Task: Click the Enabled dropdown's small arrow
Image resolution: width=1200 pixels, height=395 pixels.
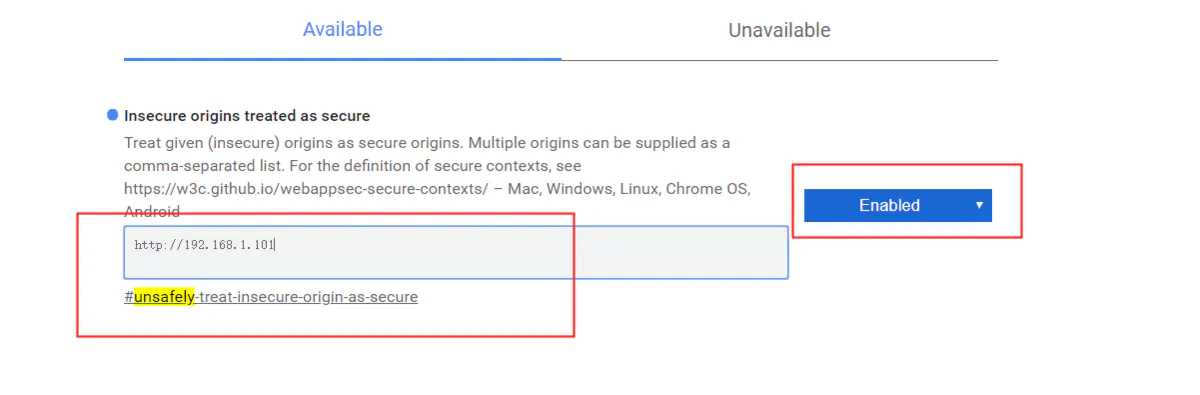Action: point(979,205)
